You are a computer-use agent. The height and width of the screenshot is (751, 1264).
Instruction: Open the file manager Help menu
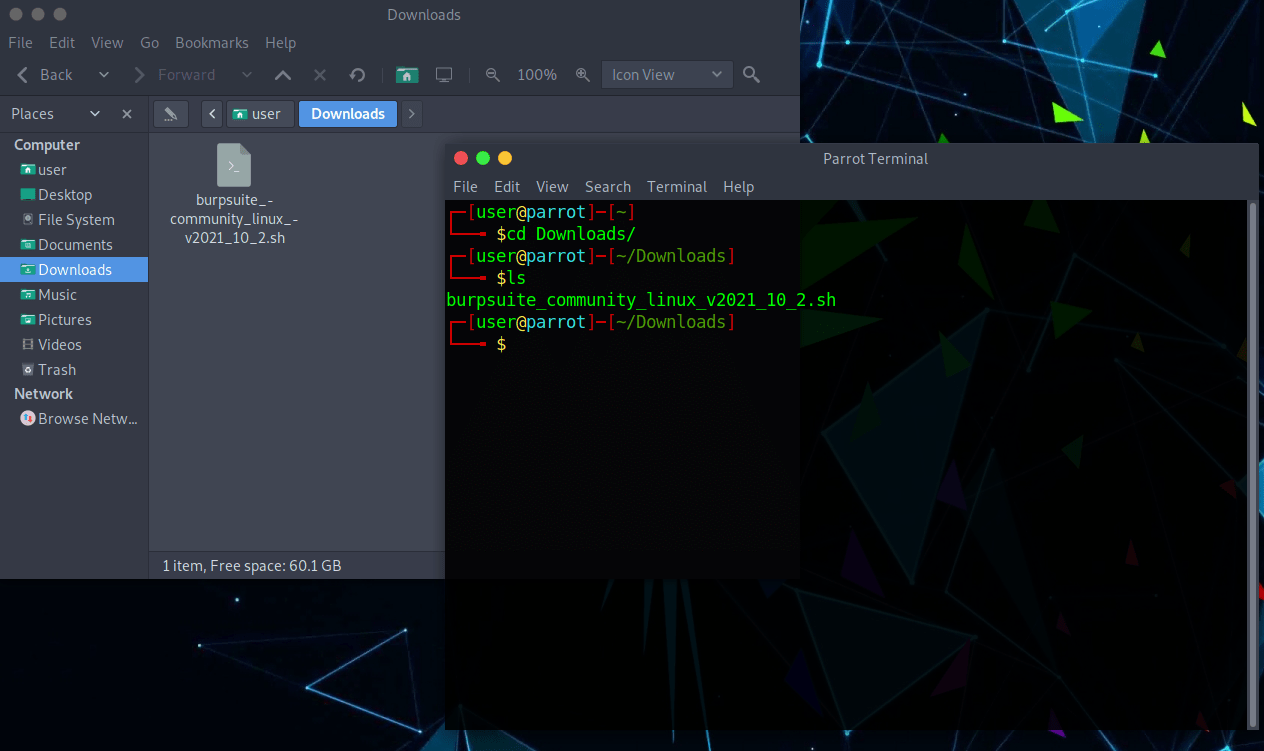tap(280, 43)
